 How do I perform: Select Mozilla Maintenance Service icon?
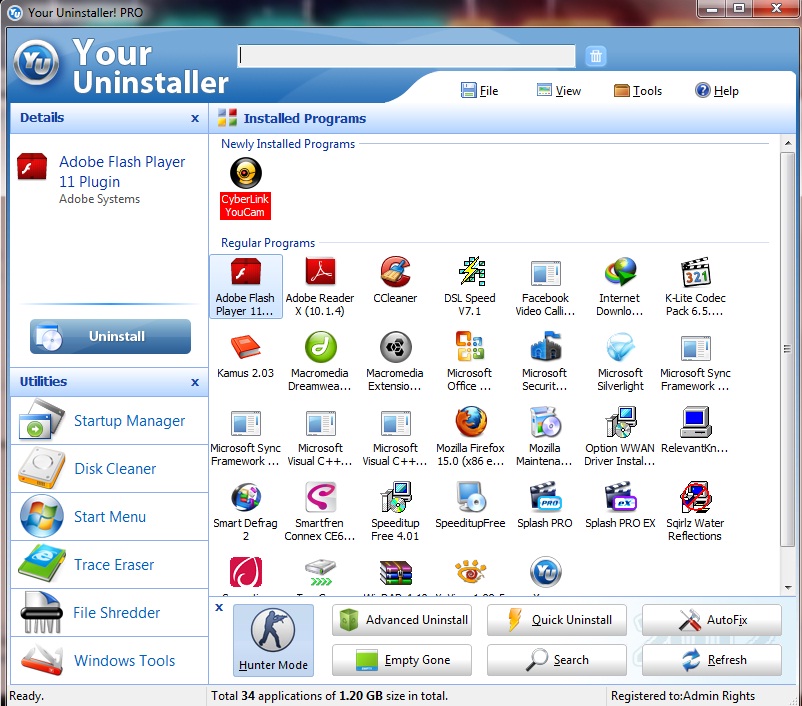[x=545, y=422]
